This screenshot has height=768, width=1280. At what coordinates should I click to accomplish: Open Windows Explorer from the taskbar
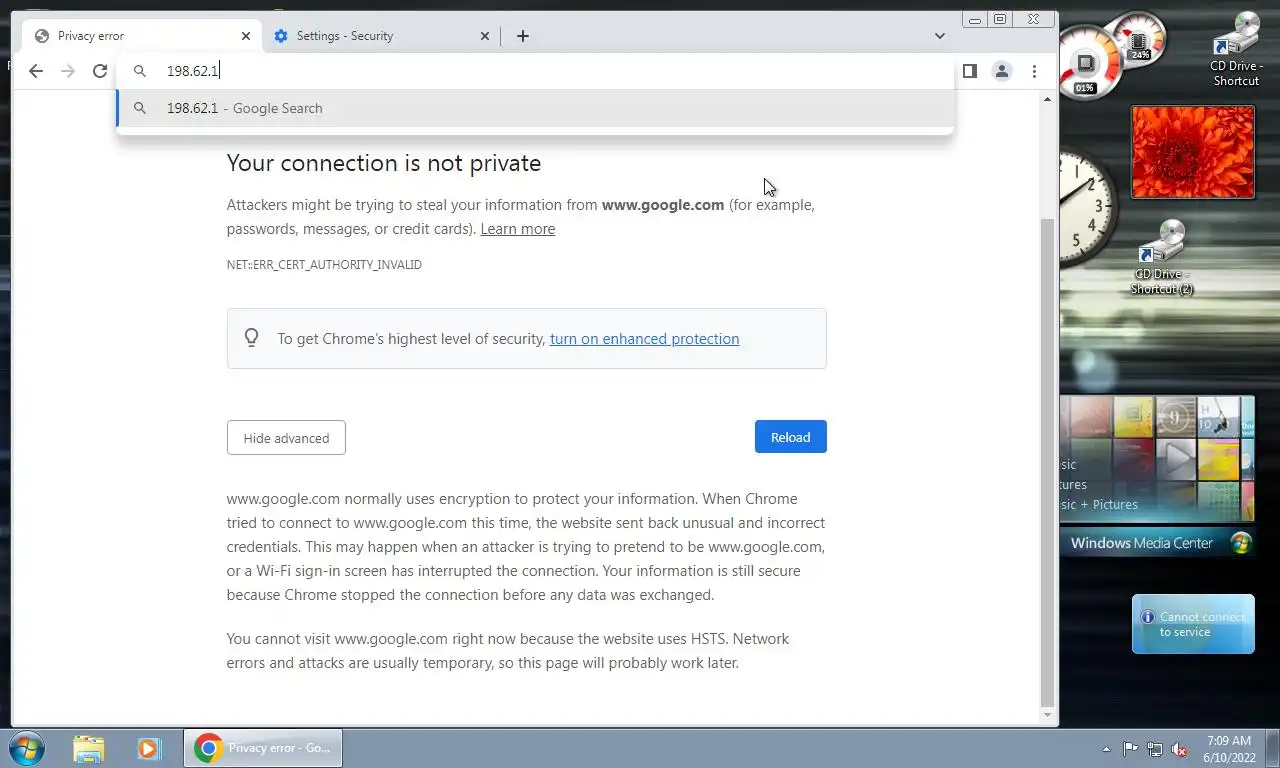pyautogui.click(x=88, y=748)
